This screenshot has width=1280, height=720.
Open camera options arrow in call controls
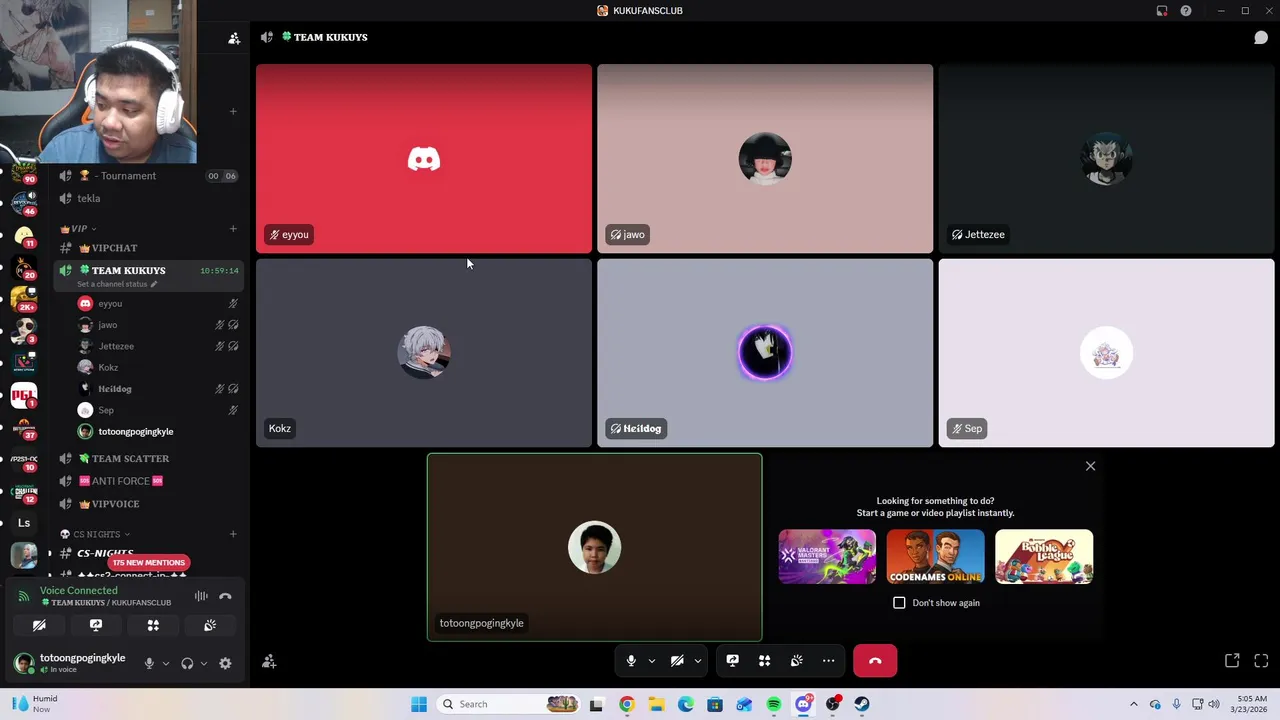(x=698, y=661)
